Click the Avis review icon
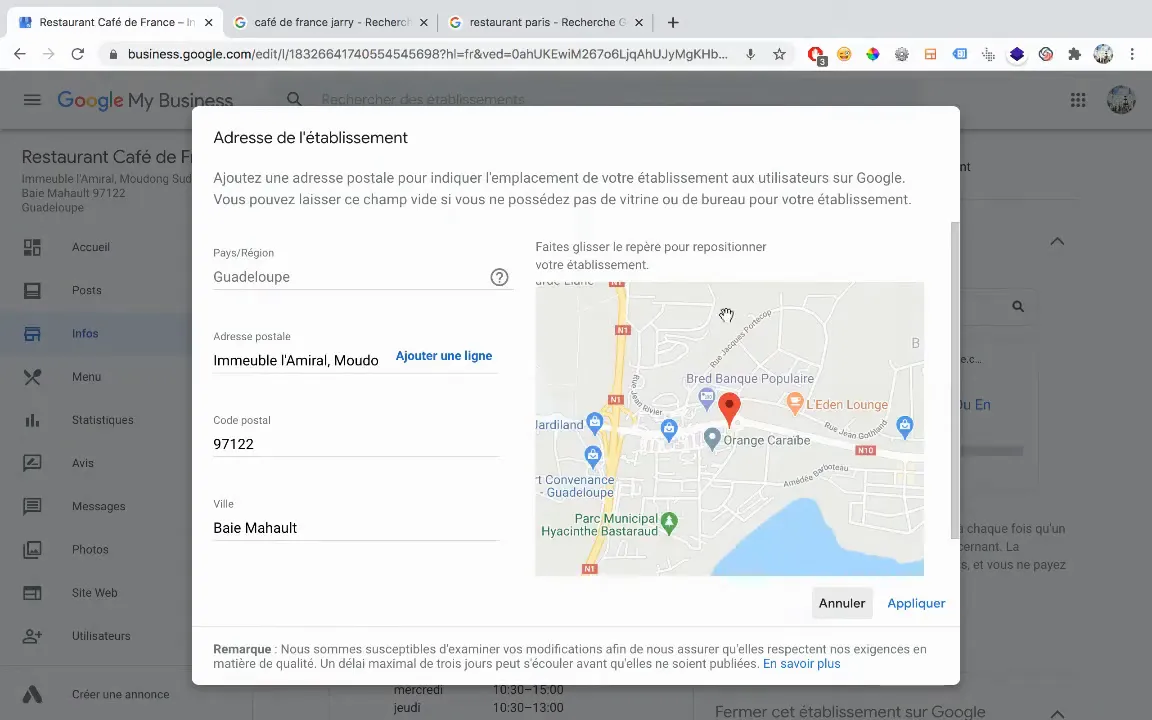The image size is (1152, 720). pyautogui.click(x=32, y=463)
